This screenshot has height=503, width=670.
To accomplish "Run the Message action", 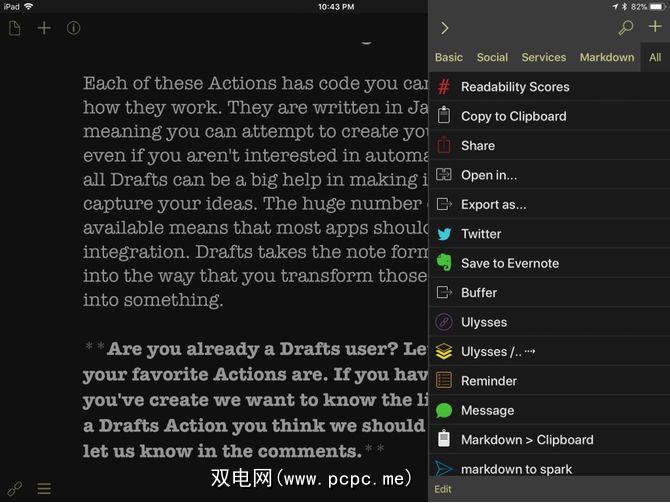I will click(x=549, y=410).
